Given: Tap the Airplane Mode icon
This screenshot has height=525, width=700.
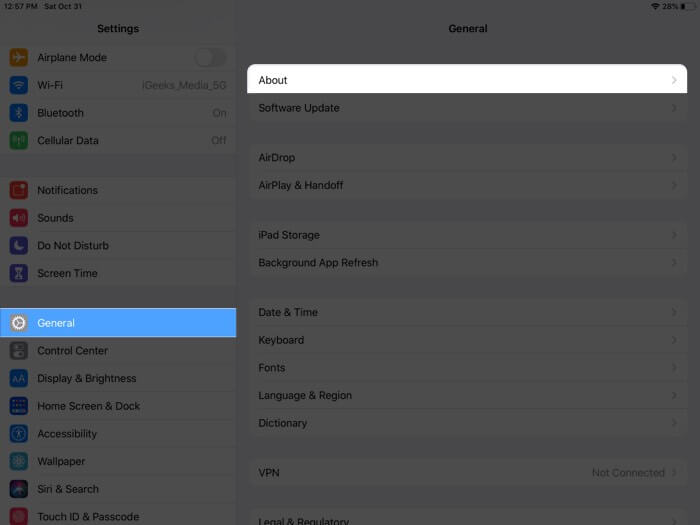Looking at the screenshot, I should click(19, 58).
